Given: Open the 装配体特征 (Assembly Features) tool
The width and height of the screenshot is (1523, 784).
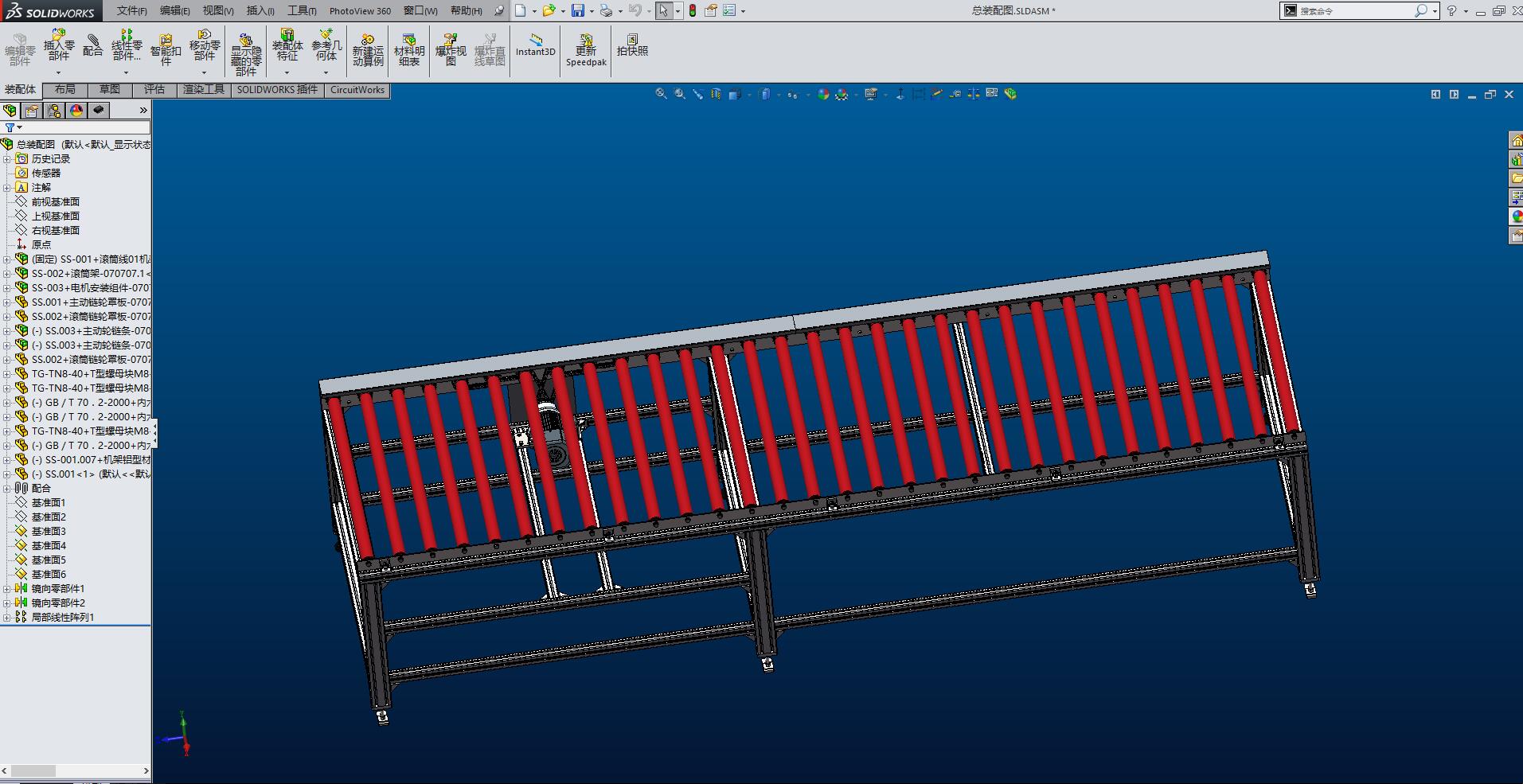Looking at the screenshot, I should click(x=287, y=45).
